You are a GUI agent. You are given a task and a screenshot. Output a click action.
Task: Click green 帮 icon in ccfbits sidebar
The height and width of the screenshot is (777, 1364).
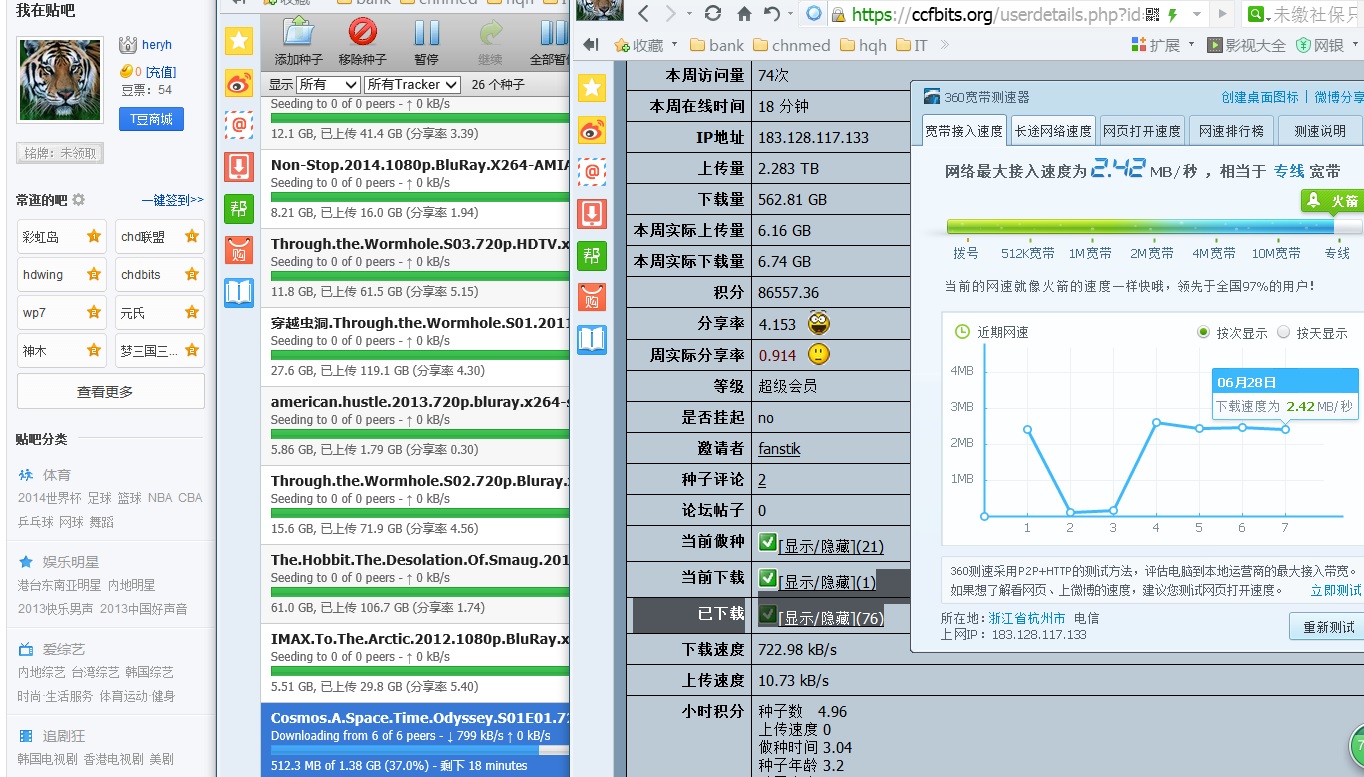(x=592, y=255)
